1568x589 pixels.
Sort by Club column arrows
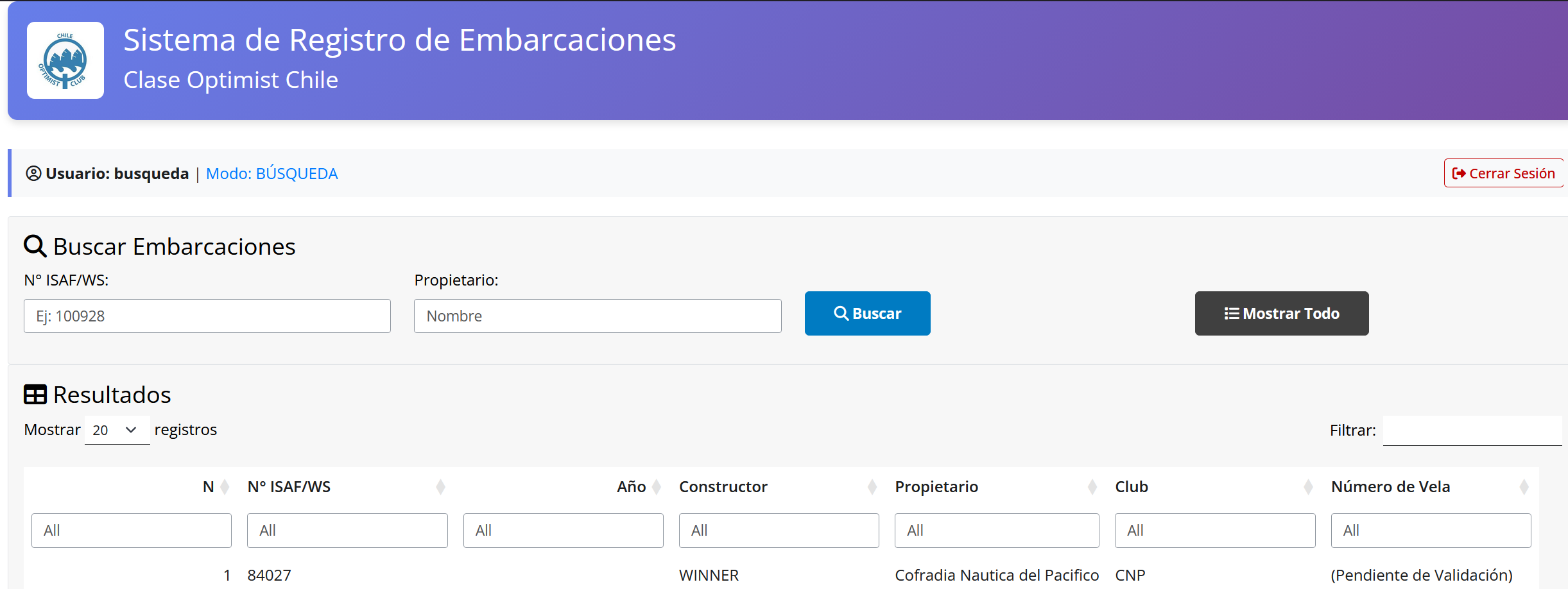1307,487
